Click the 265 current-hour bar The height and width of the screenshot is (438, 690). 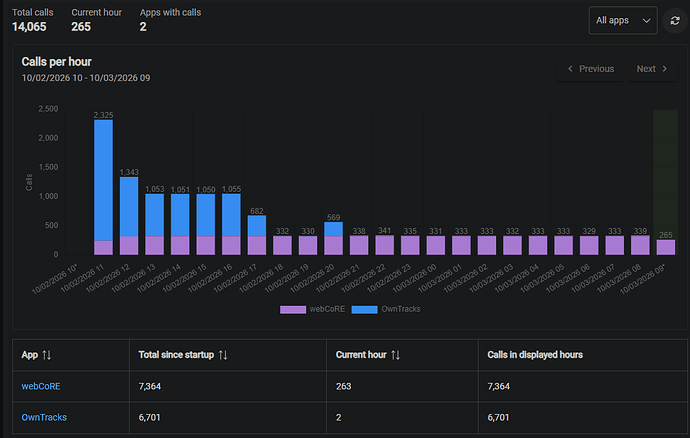[x=666, y=247]
